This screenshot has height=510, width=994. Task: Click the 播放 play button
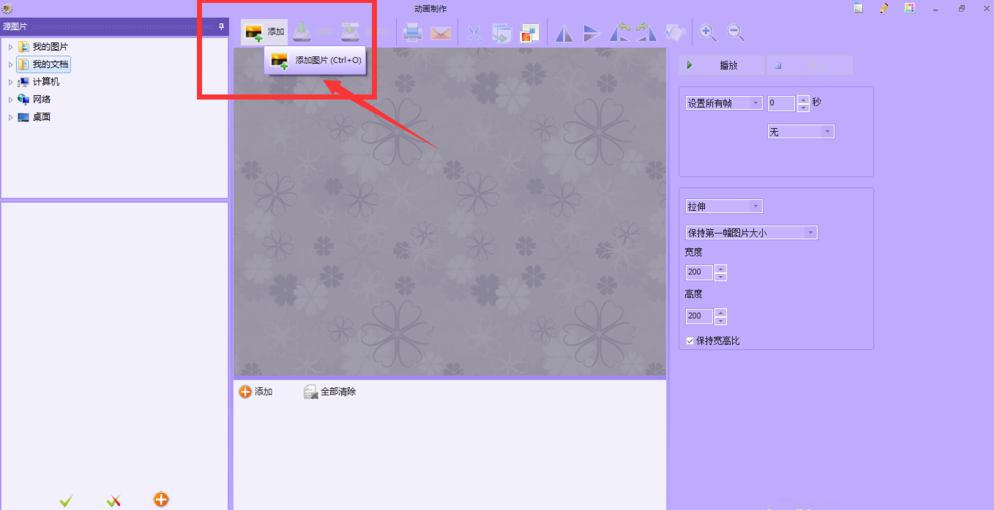coord(721,65)
